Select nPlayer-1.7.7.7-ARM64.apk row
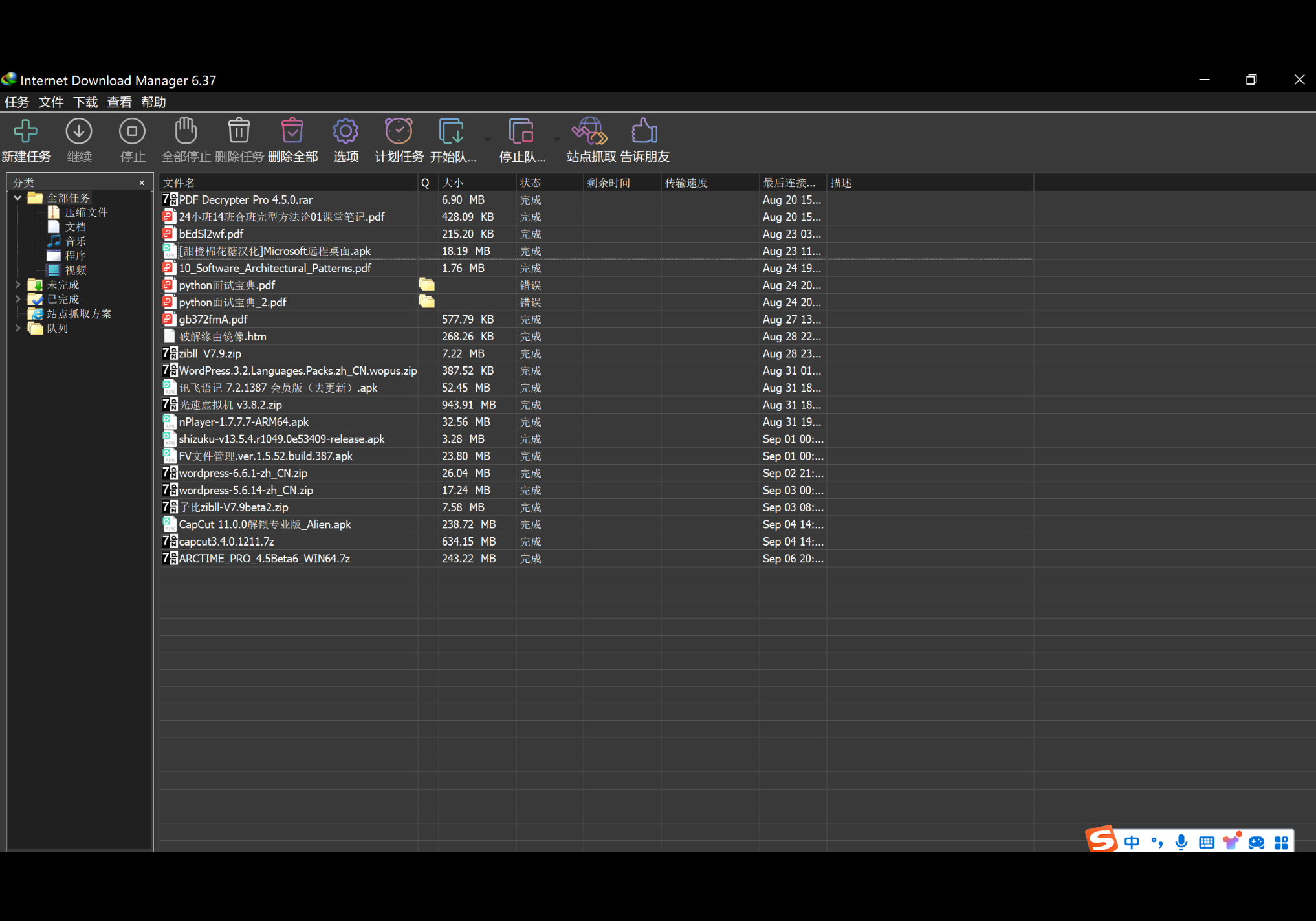Image resolution: width=1316 pixels, height=921 pixels. point(596,422)
